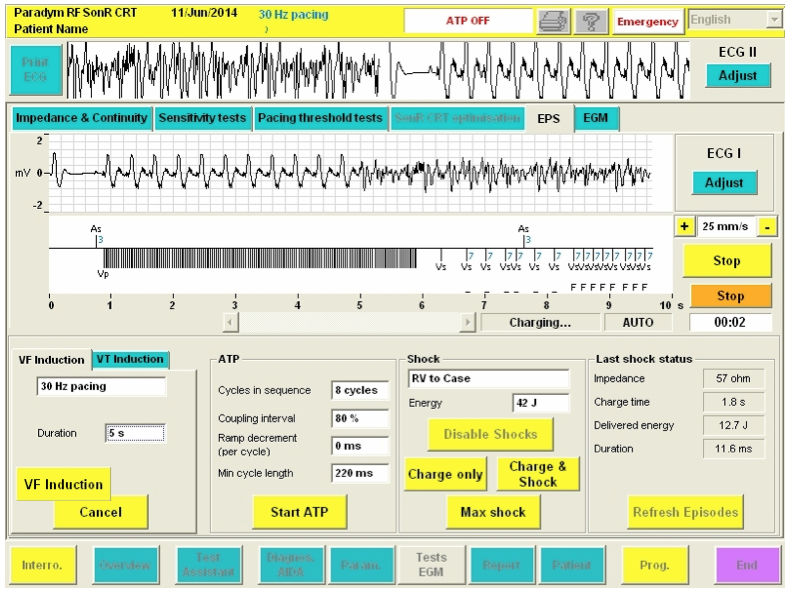Switch to the VT Induction tab
The image size is (789, 595).
[x=130, y=360]
